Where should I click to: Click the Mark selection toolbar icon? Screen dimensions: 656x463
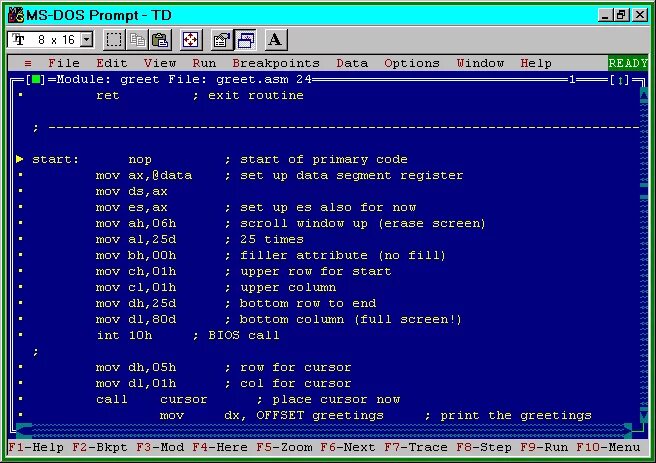tap(113, 40)
